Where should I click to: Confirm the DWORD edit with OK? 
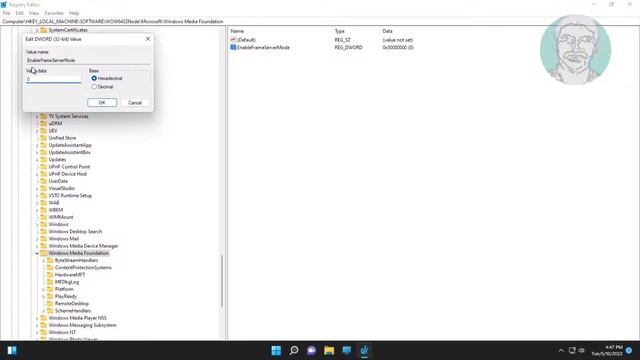pyautogui.click(x=102, y=102)
